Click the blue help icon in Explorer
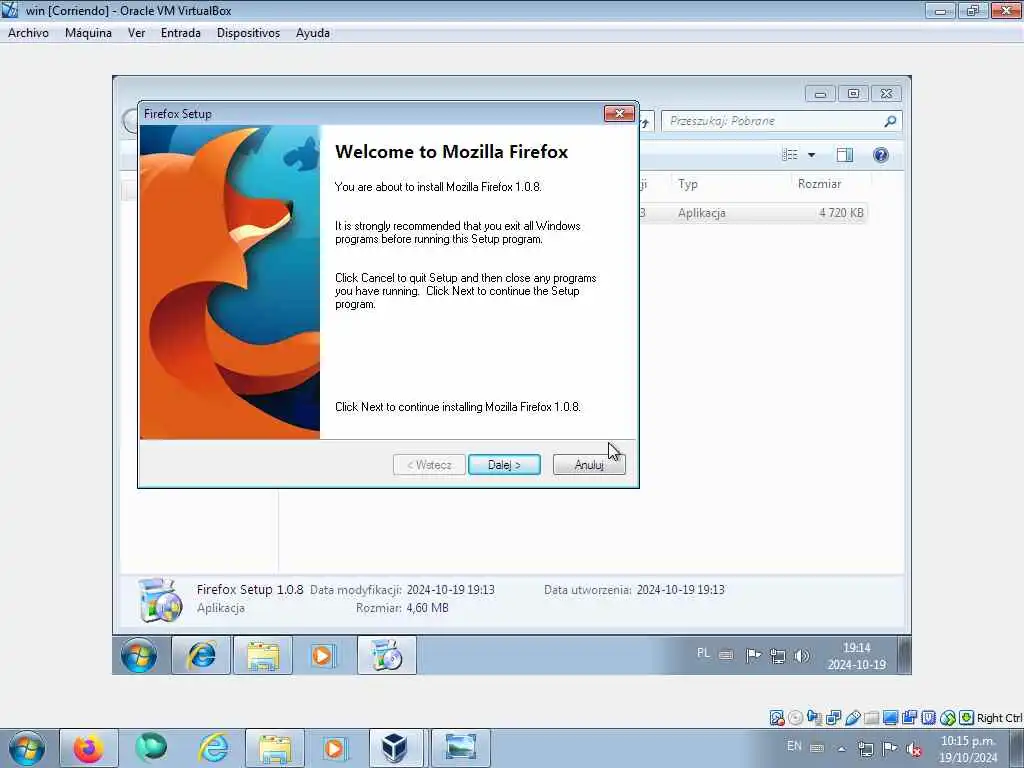The image size is (1024, 768). coord(880,155)
